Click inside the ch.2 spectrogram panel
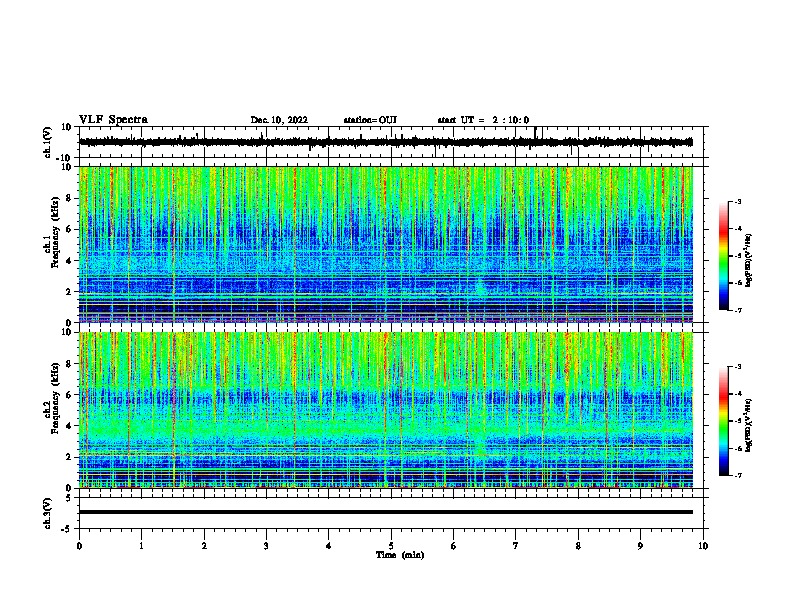The width and height of the screenshot is (792, 612). (386, 410)
